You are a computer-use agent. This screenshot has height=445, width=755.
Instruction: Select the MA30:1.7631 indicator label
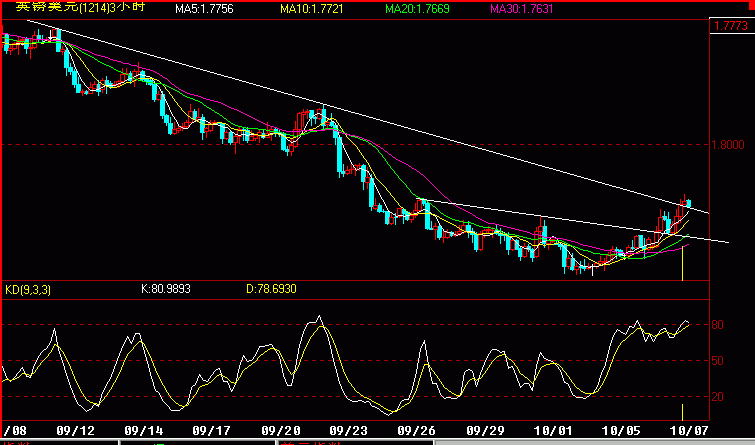point(522,9)
